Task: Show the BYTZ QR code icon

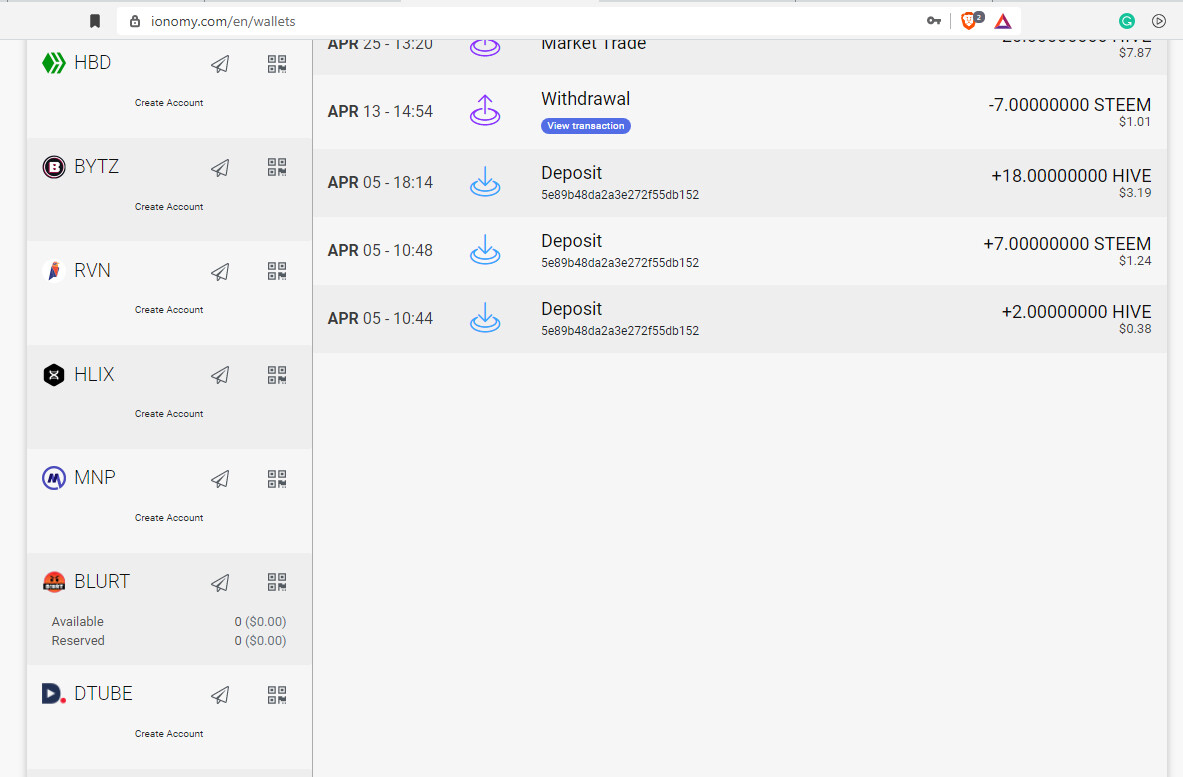Action: 277,167
